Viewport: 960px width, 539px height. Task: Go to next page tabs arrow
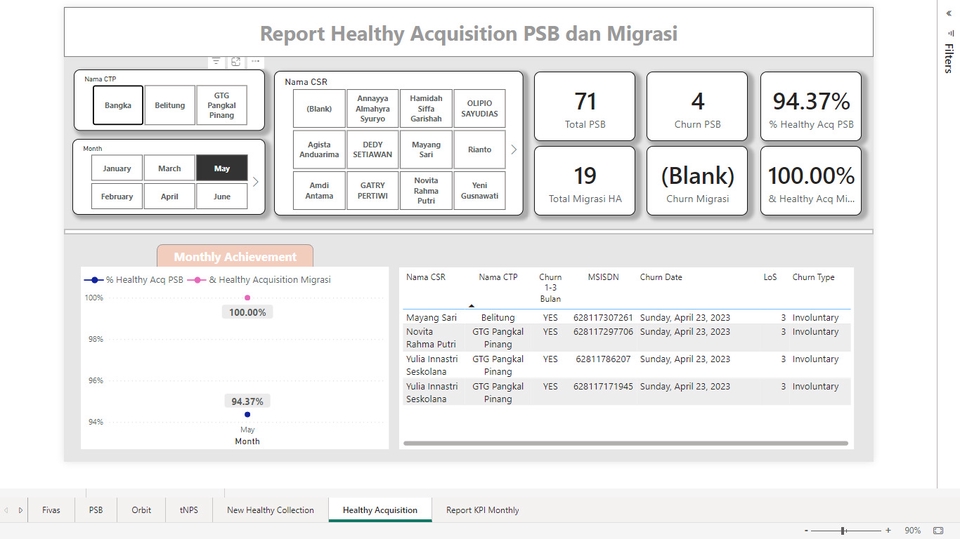20,510
